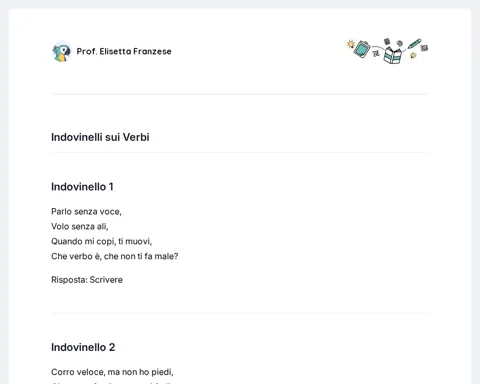Click the Prof. Elisetta Franzese name
Screen dimensions: 480x384
pyautogui.click(x=124, y=51)
